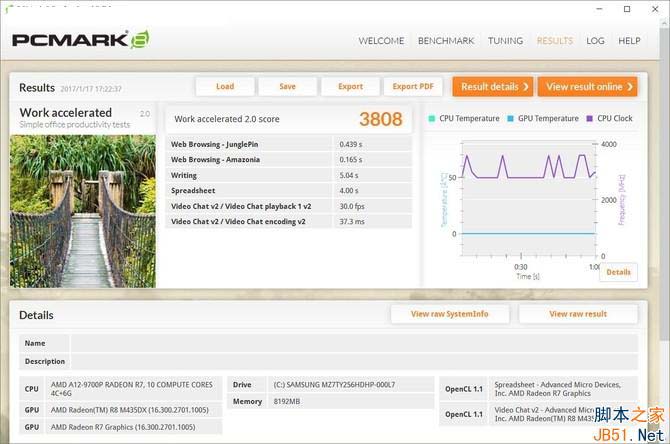Open the HELP tab

pyautogui.click(x=629, y=41)
